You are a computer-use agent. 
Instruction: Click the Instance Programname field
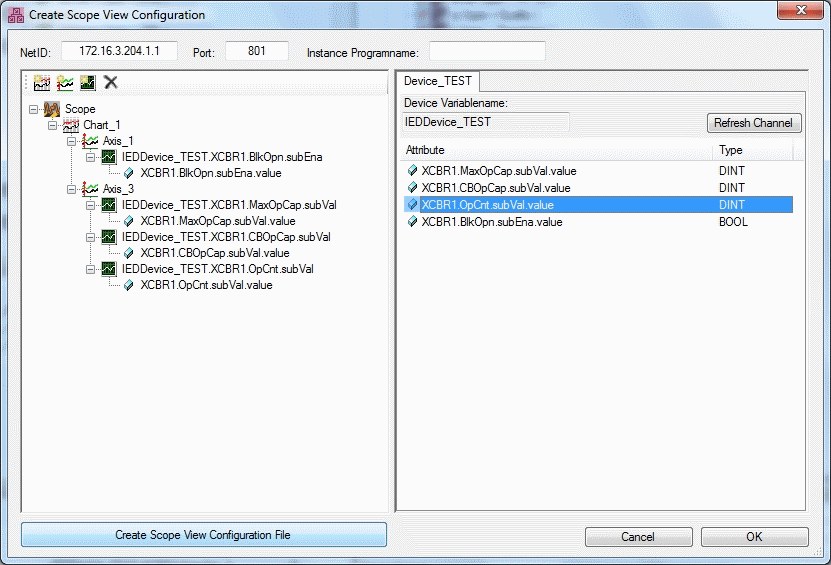pyautogui.click(x=487, y=51)
